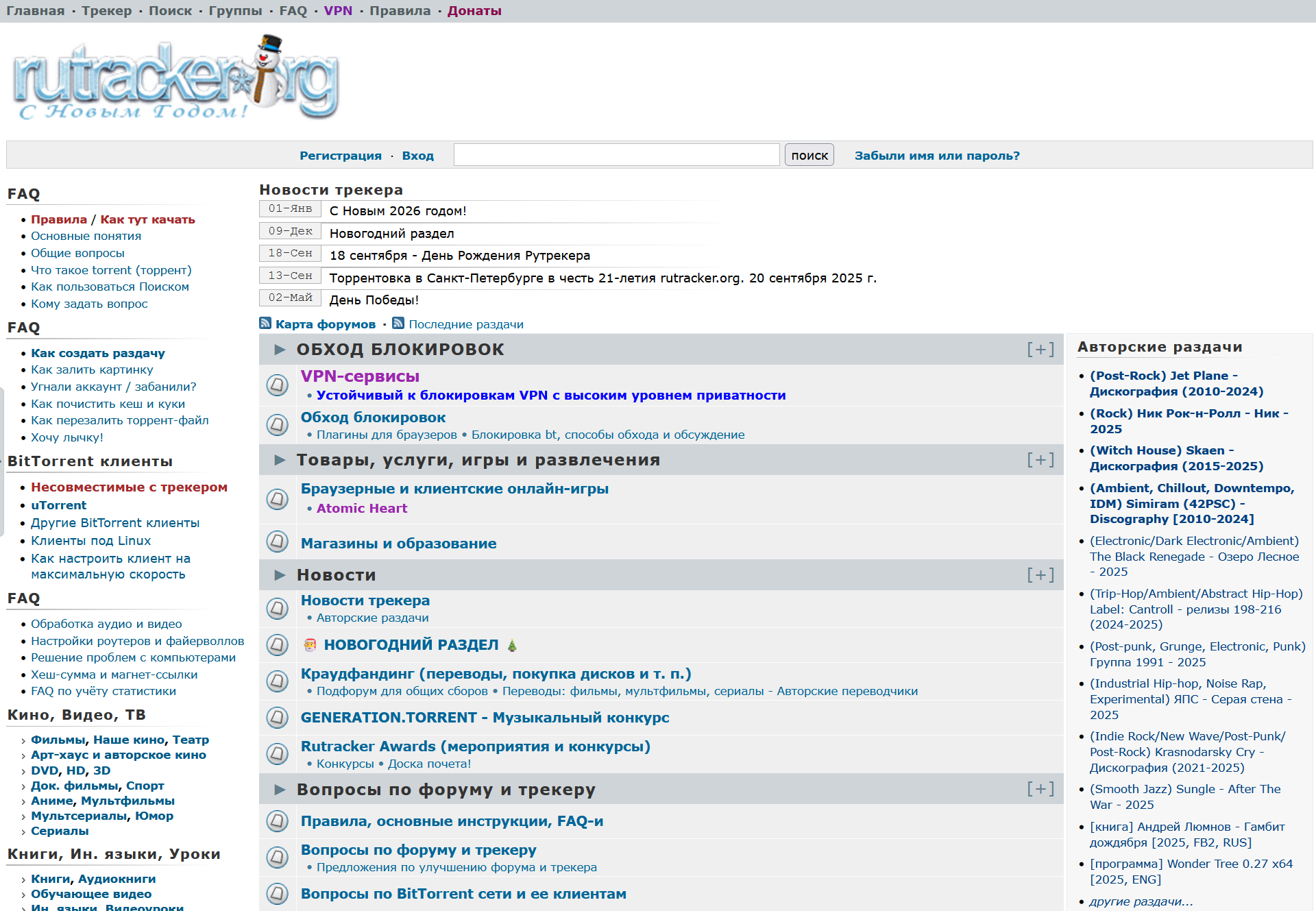Click the search text field
This screenshot has width=1316, height=911.
(616, 155)
